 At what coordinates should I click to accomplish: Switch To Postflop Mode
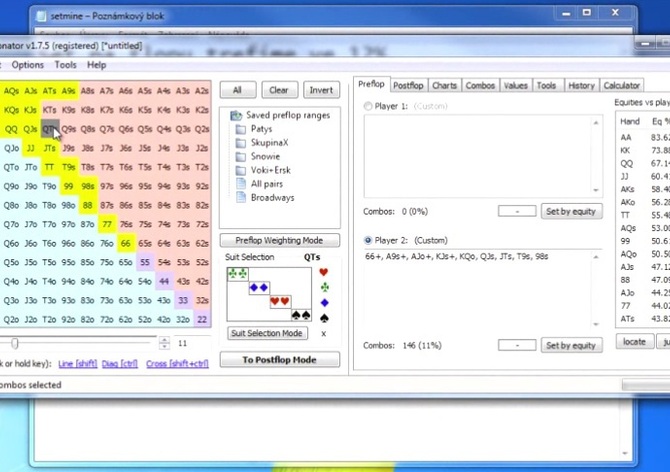pyautogui.click(x=279, y=360)
